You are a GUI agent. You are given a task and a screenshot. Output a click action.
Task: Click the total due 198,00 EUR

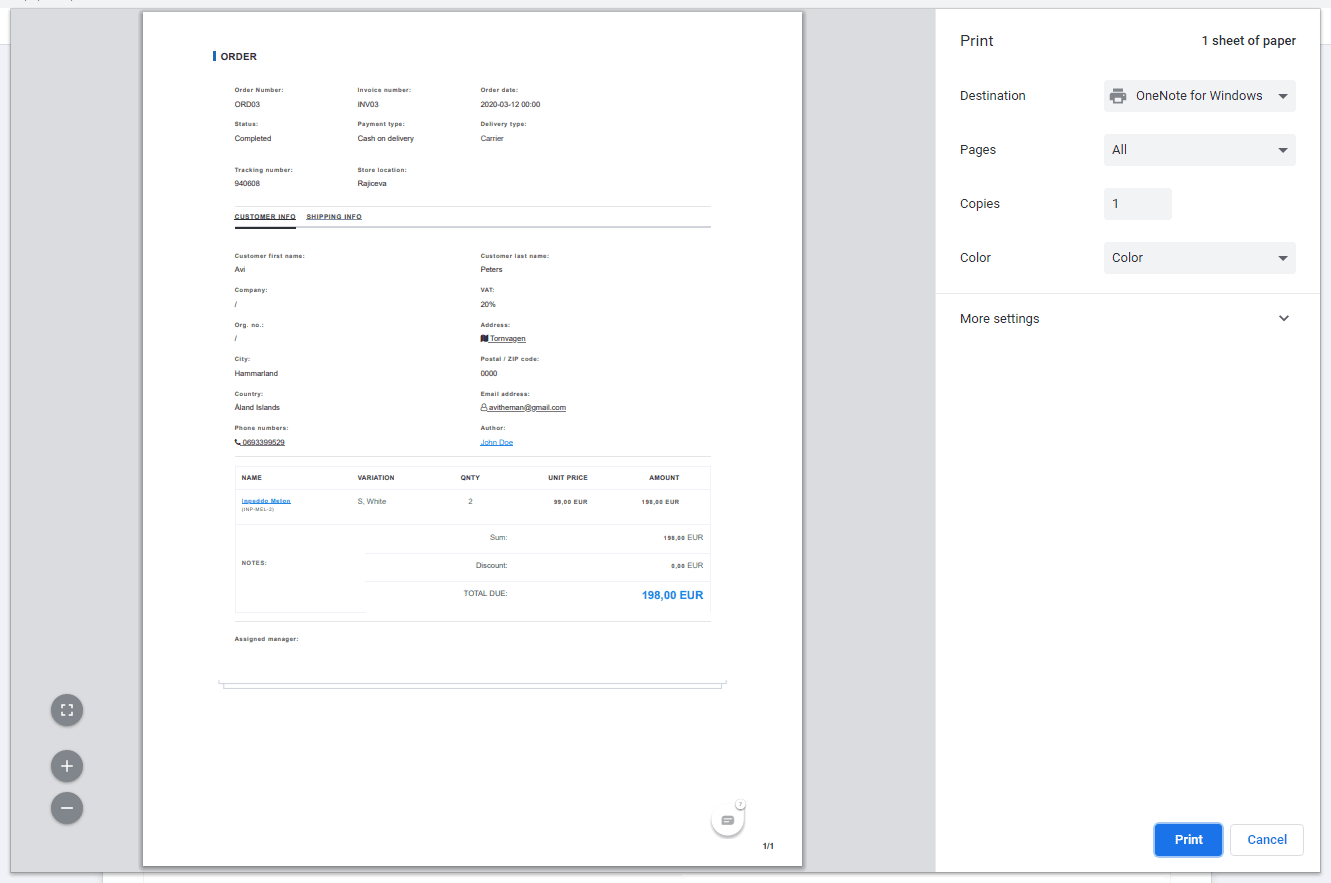pyautogui.click(x=672, y=595)
